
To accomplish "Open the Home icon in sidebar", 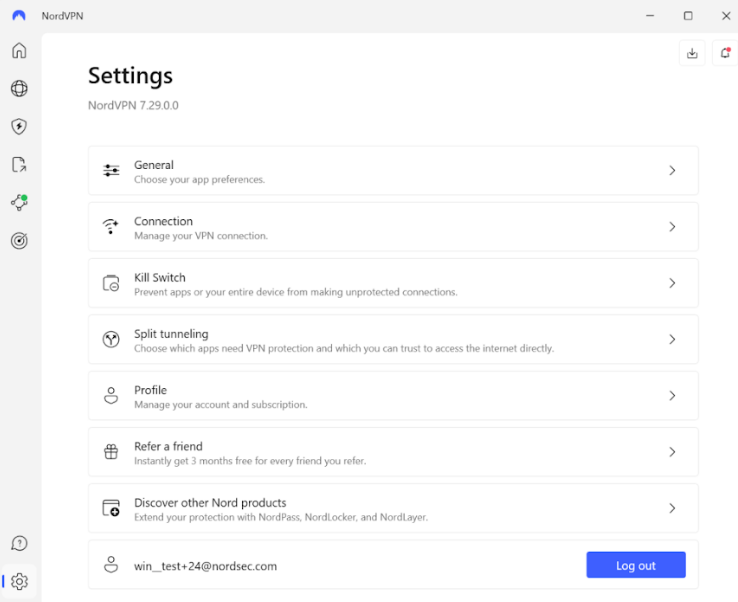I will coord(19,51).
